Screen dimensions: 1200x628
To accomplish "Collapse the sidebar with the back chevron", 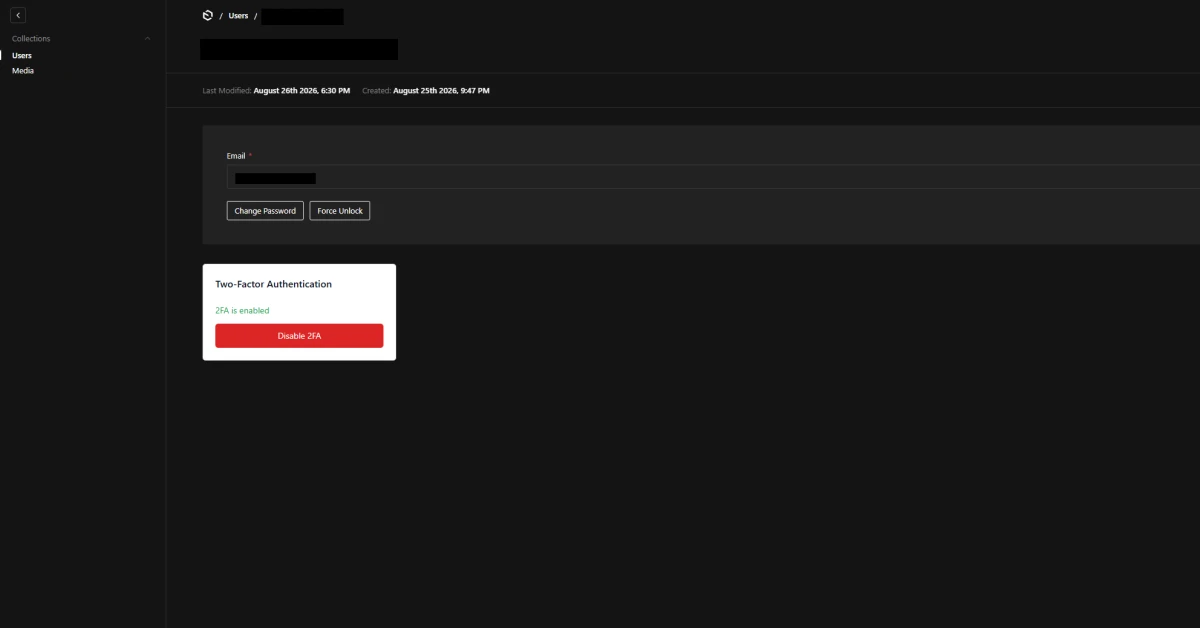I will click(18, 15).
